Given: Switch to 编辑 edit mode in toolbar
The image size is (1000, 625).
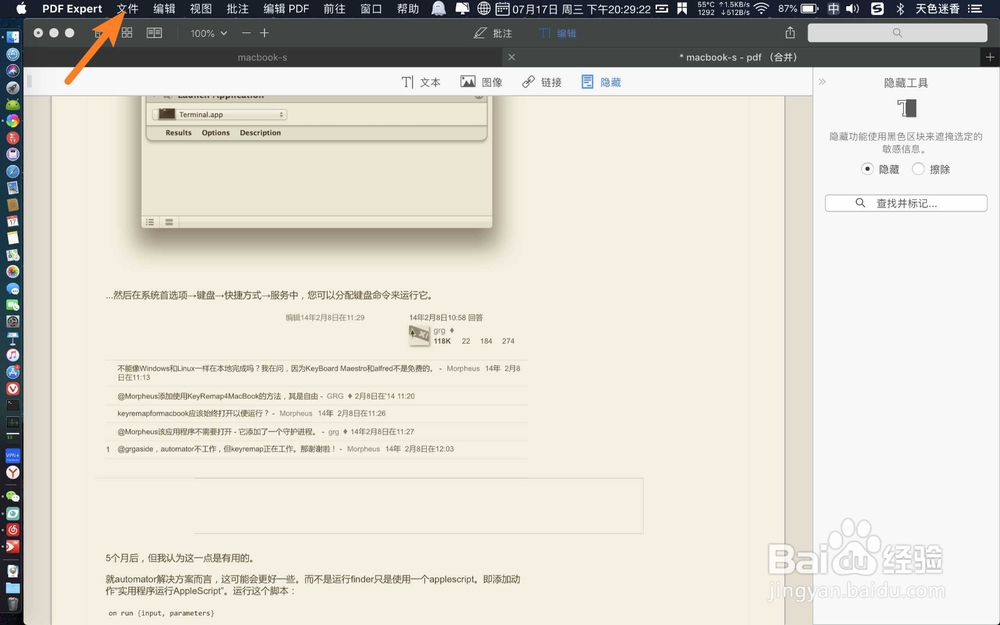Looking at the screenshot, I should coord(557,33).
